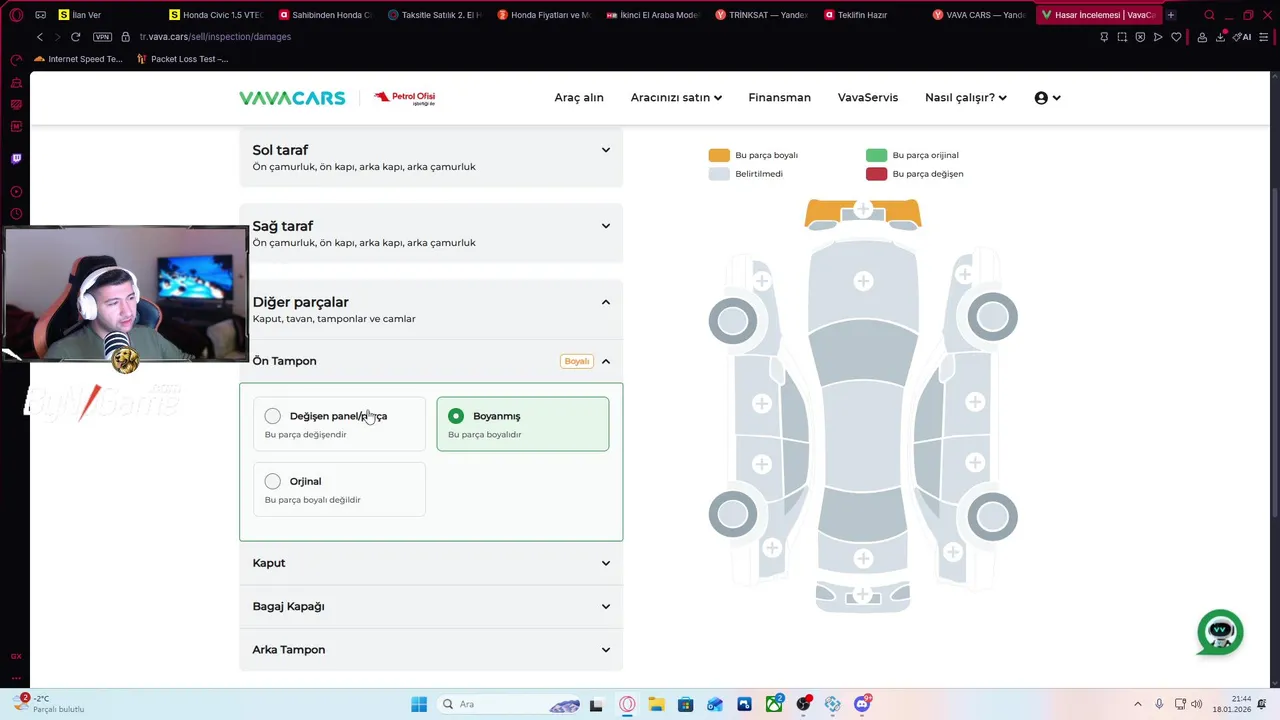Open the Windows Start menu
This screenshot has width=1280, height=720.
coord(419,704)
